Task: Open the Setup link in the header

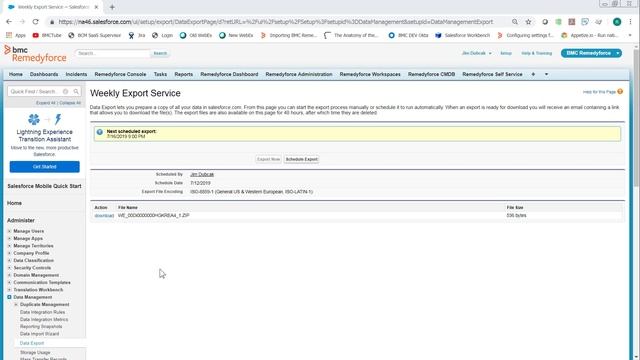Action: click(x=506, y=53)
